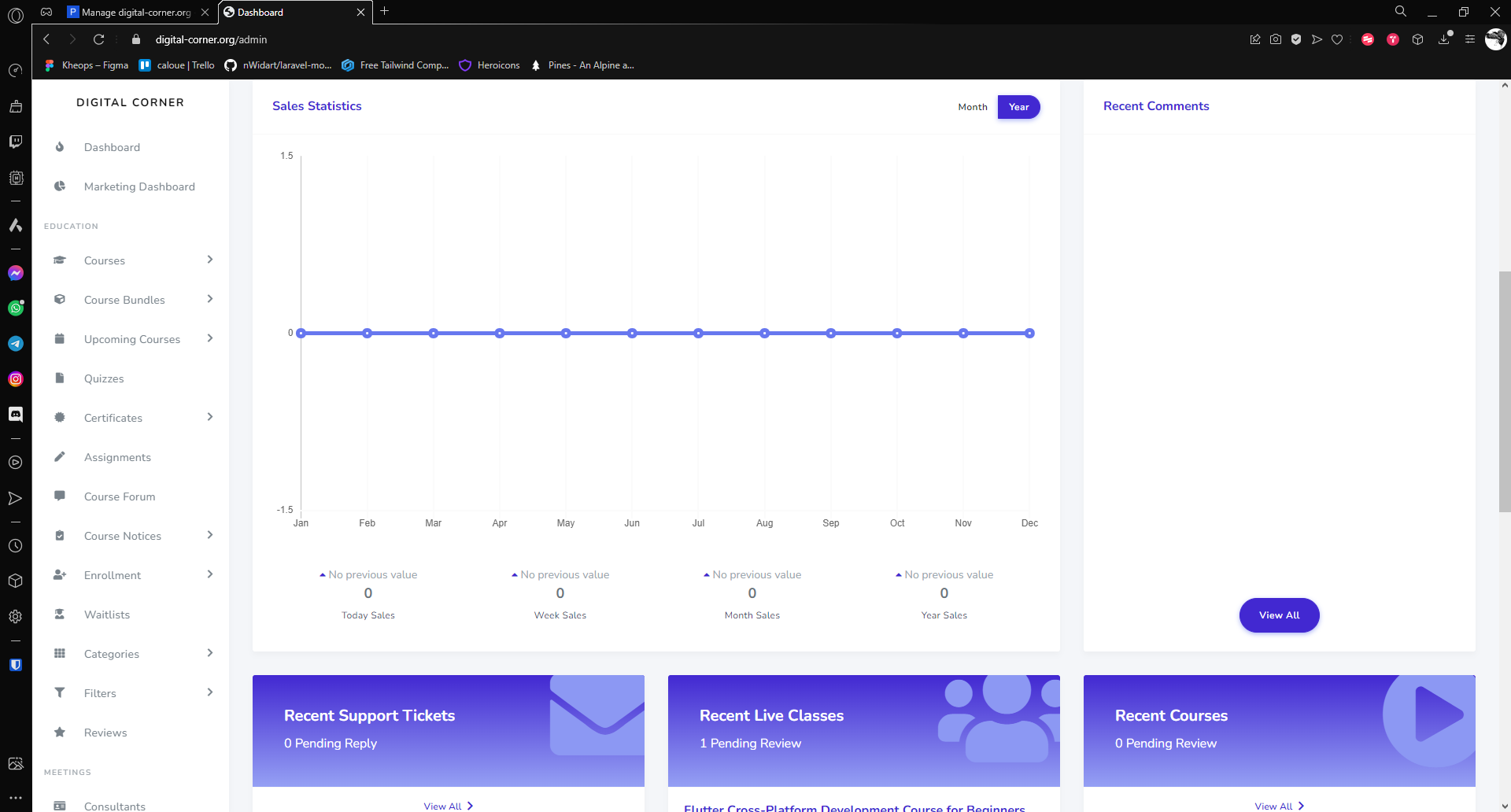Click the Marketing Dashboard pie chart icon
1511x812 pixels.
pyautogui.click(x=60, y=186)
